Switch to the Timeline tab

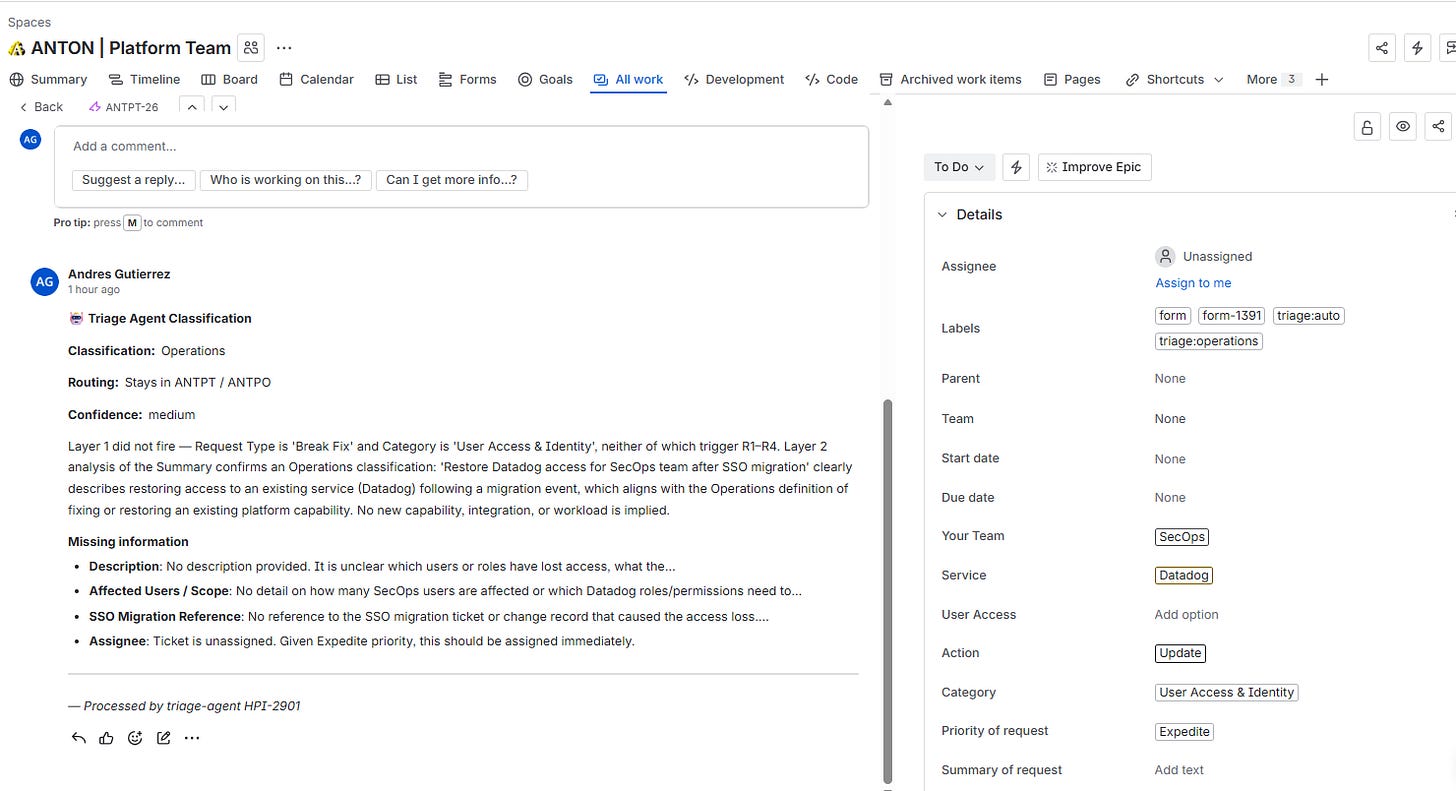tap(145, 79)
